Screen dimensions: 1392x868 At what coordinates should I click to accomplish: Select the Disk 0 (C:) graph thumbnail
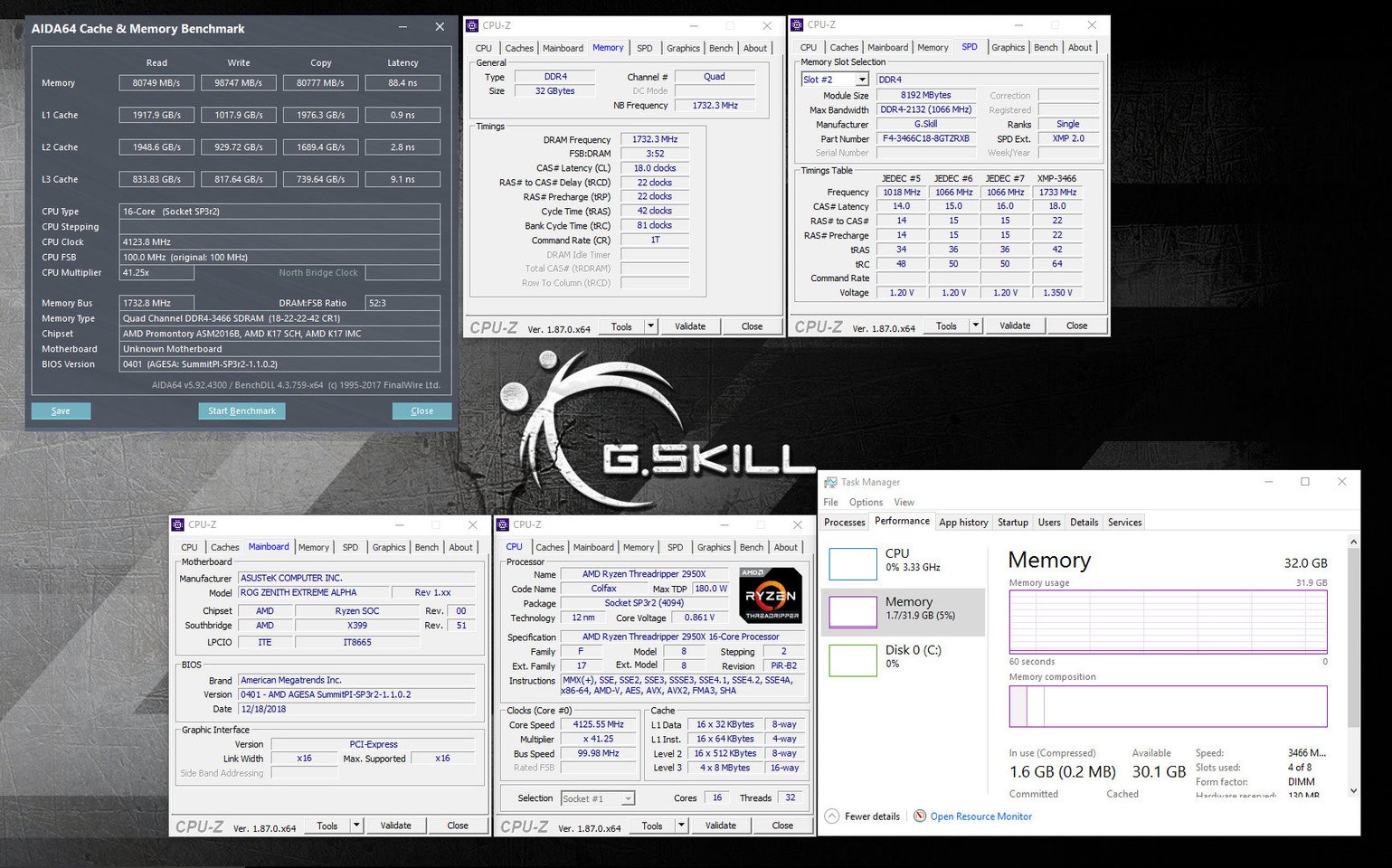pyautogui.click(x=852, y=660)
